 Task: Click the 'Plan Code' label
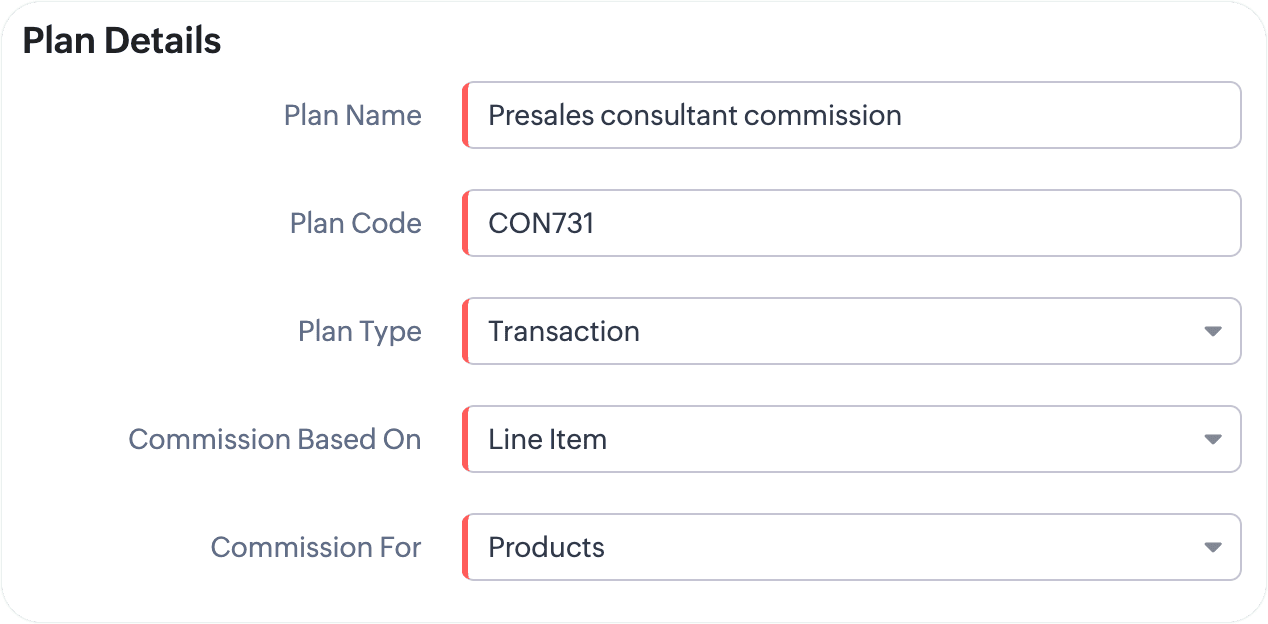(356, 223)
